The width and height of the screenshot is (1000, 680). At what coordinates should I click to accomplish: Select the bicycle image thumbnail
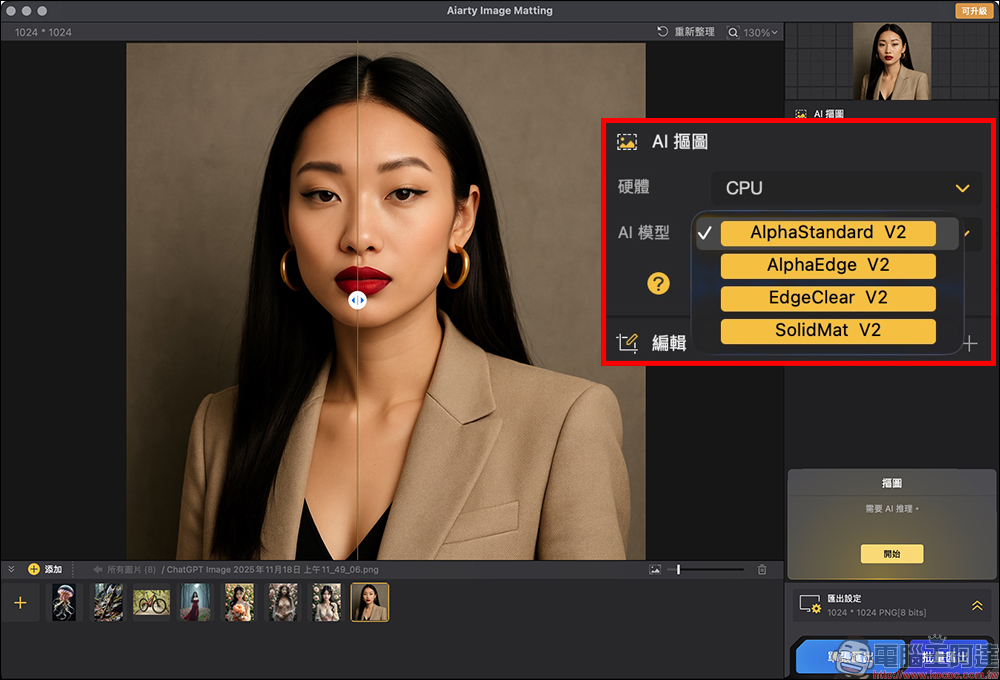tap(151, 602)
